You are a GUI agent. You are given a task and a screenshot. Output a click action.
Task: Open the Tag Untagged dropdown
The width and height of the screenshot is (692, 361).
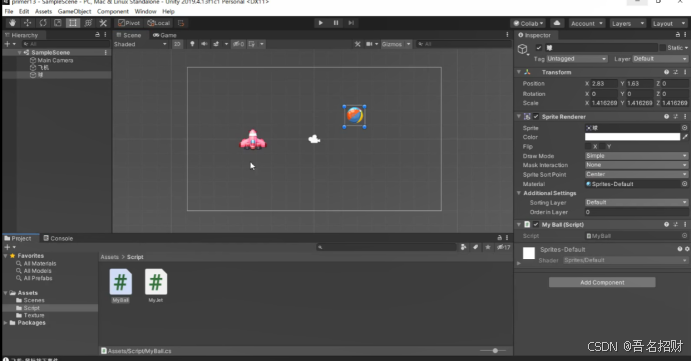click(577, 59)
